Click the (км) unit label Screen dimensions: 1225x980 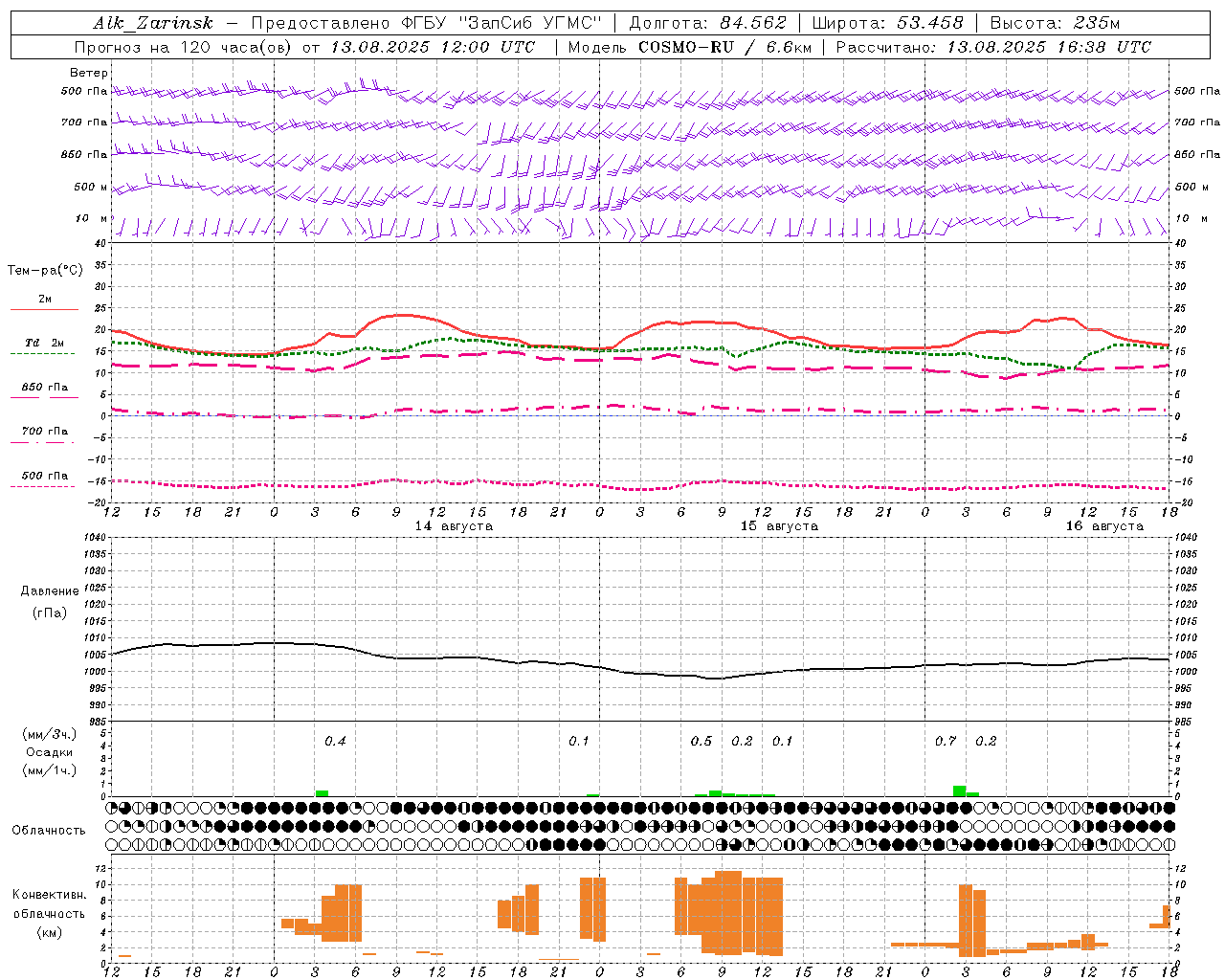tap(49, 933)
